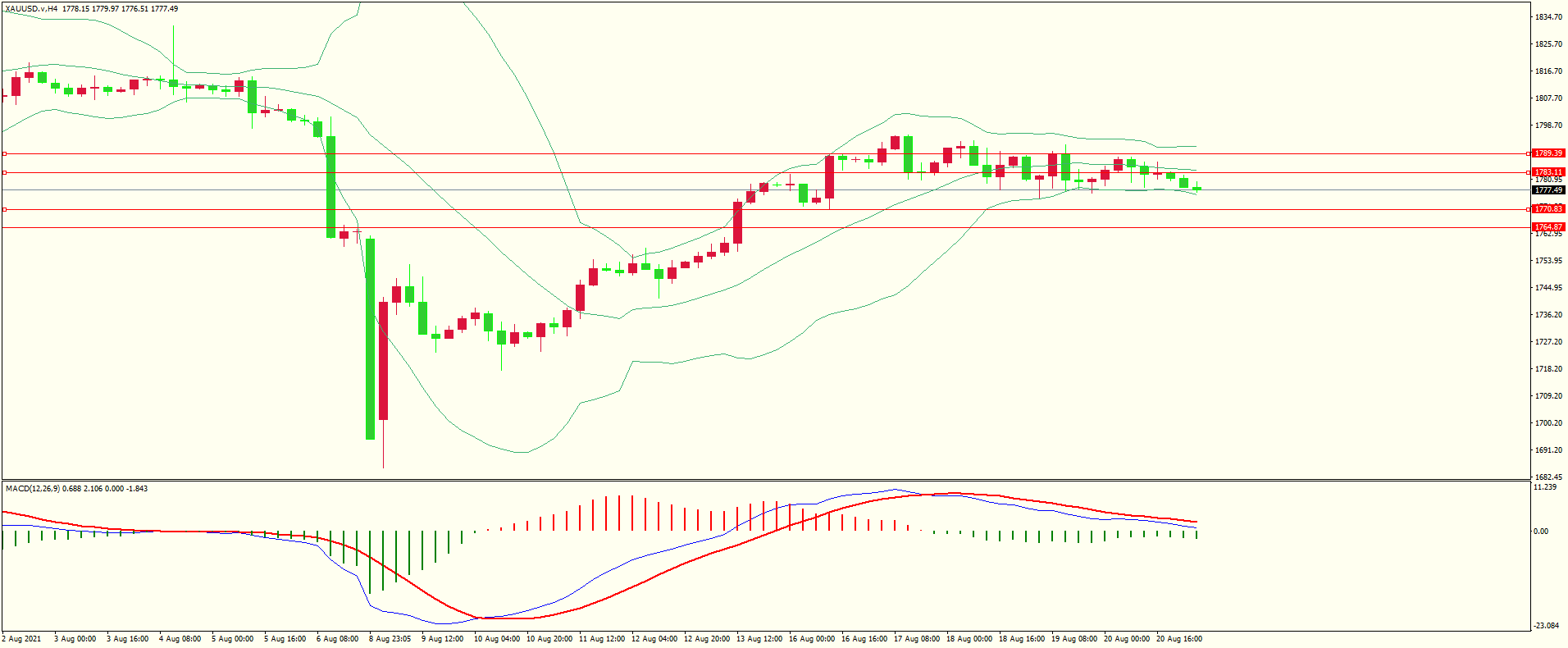Screen dimensions: 1568x648
Task: Click the MACD scale value 0.00
Action: [x=1541, y=532]
